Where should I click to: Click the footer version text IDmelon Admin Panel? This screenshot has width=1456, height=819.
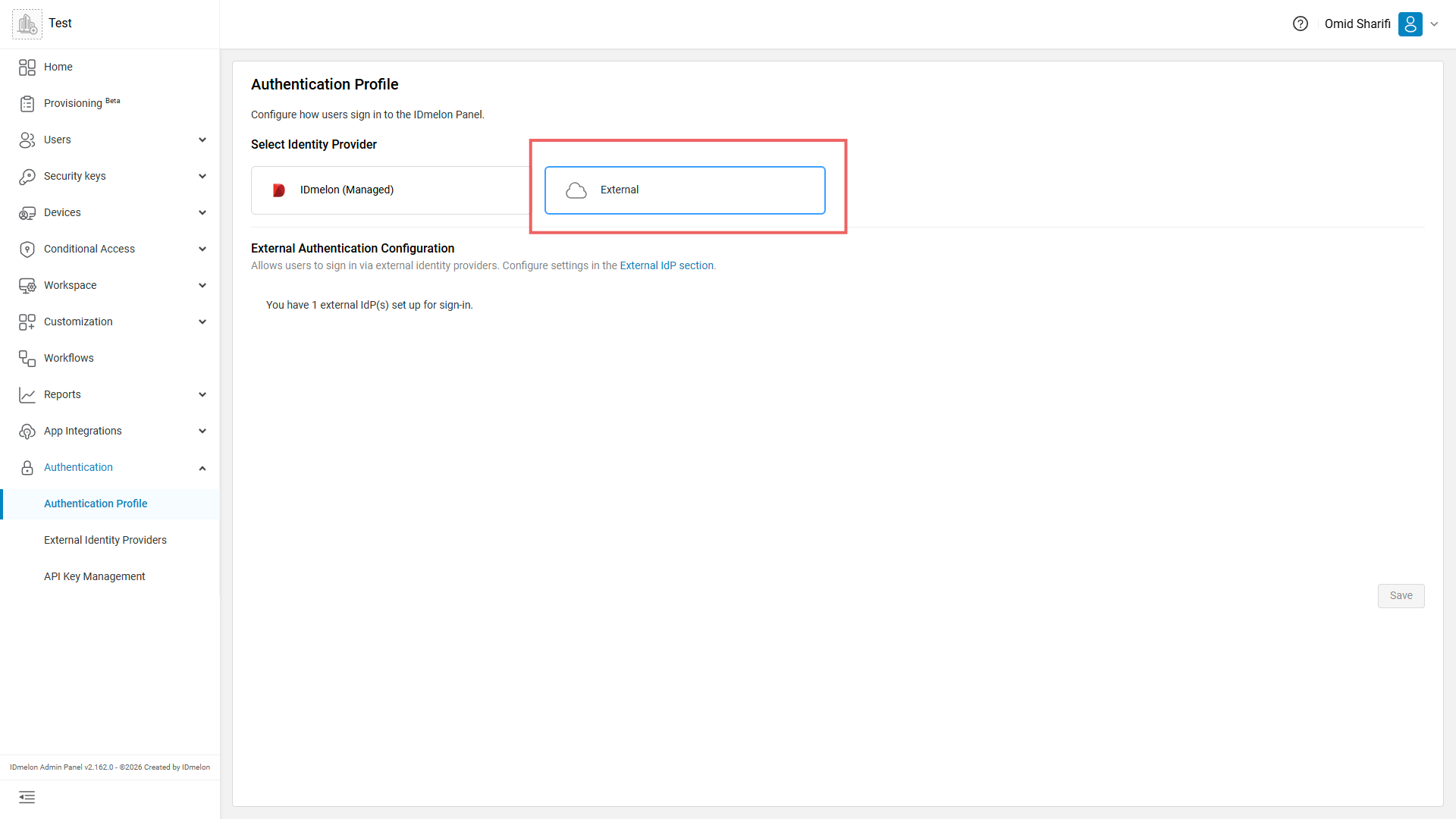pyautogui.click(x=110, y=767)
